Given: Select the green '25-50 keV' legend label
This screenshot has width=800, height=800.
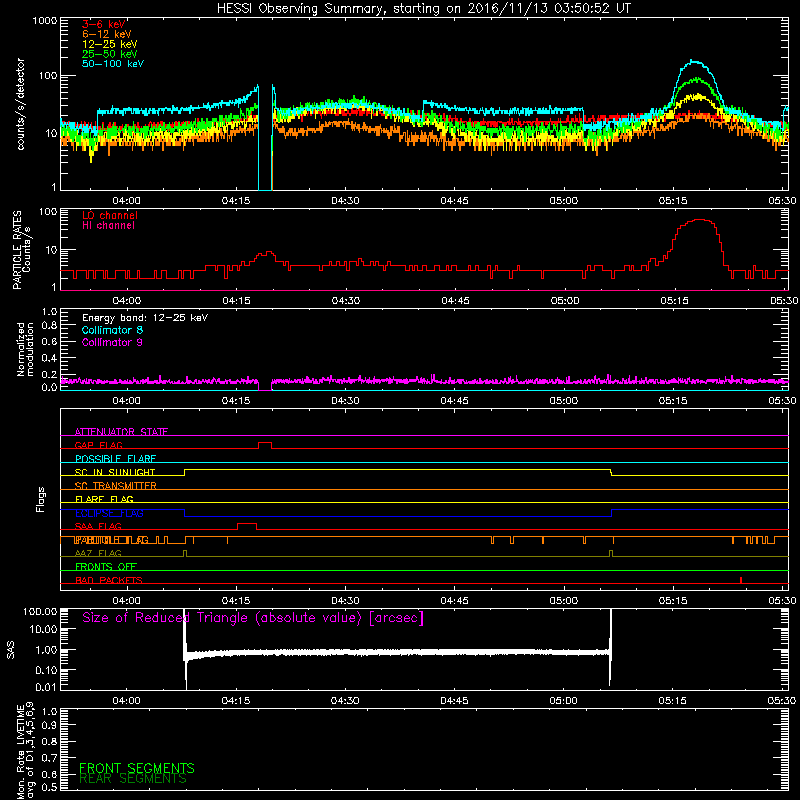Looking at the screenshot, I should pos(110,54).
